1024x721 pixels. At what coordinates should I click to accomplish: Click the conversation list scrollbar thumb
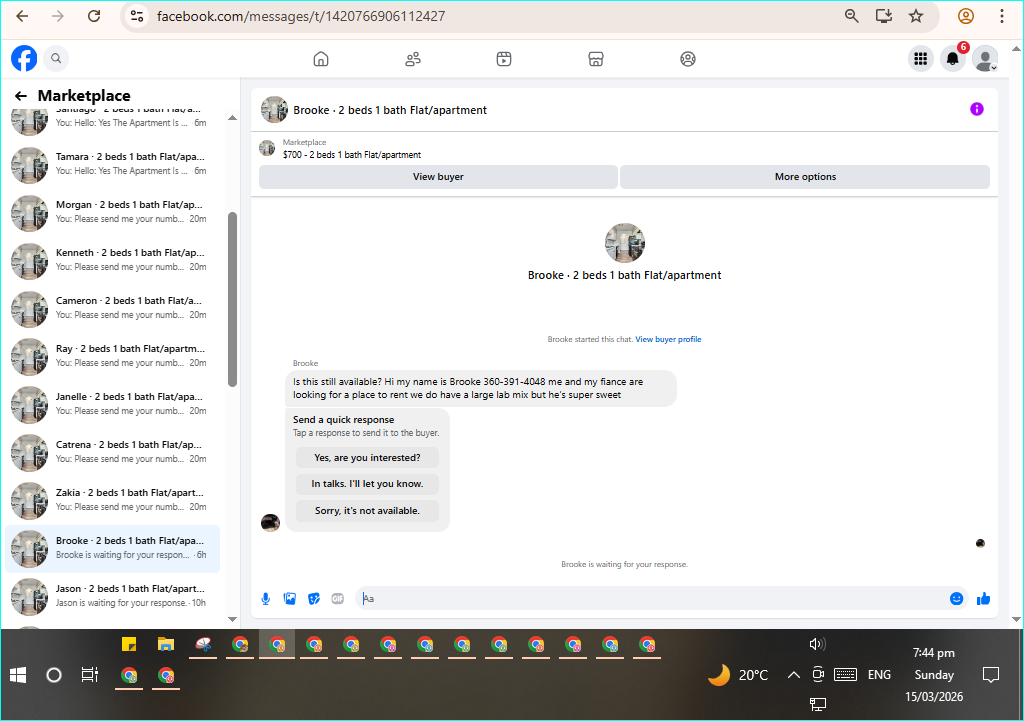tap(232, 299)
